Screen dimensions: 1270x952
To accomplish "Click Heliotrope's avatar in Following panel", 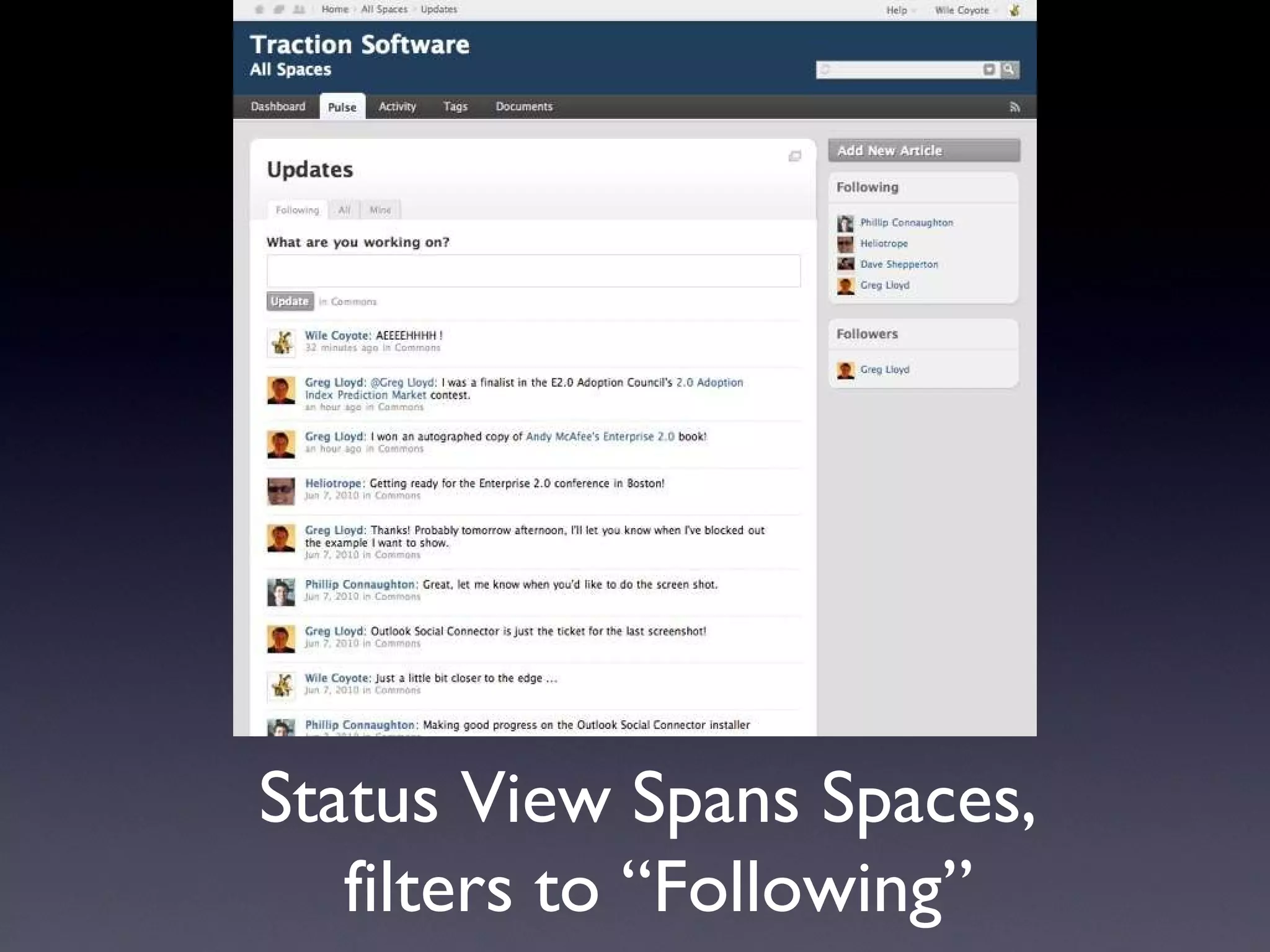I will click(x=845, y=244).
